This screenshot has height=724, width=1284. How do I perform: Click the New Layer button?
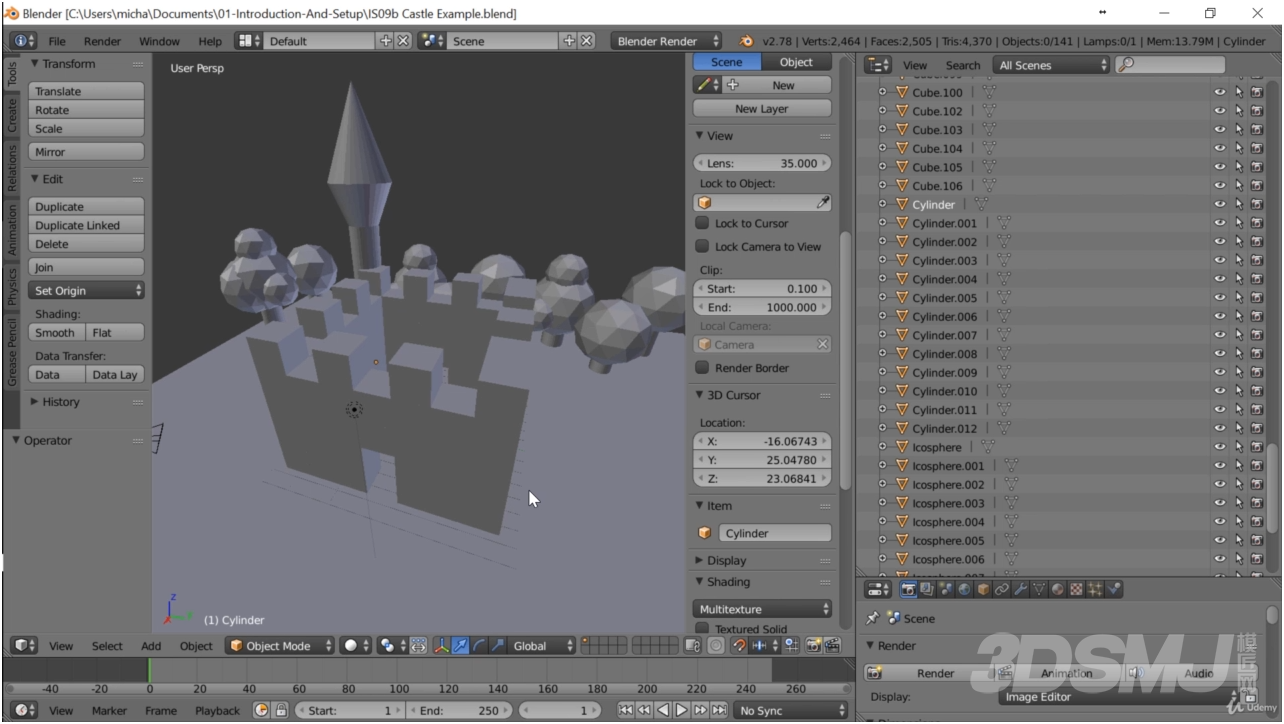pyautogui.click(x=762, y=109)
